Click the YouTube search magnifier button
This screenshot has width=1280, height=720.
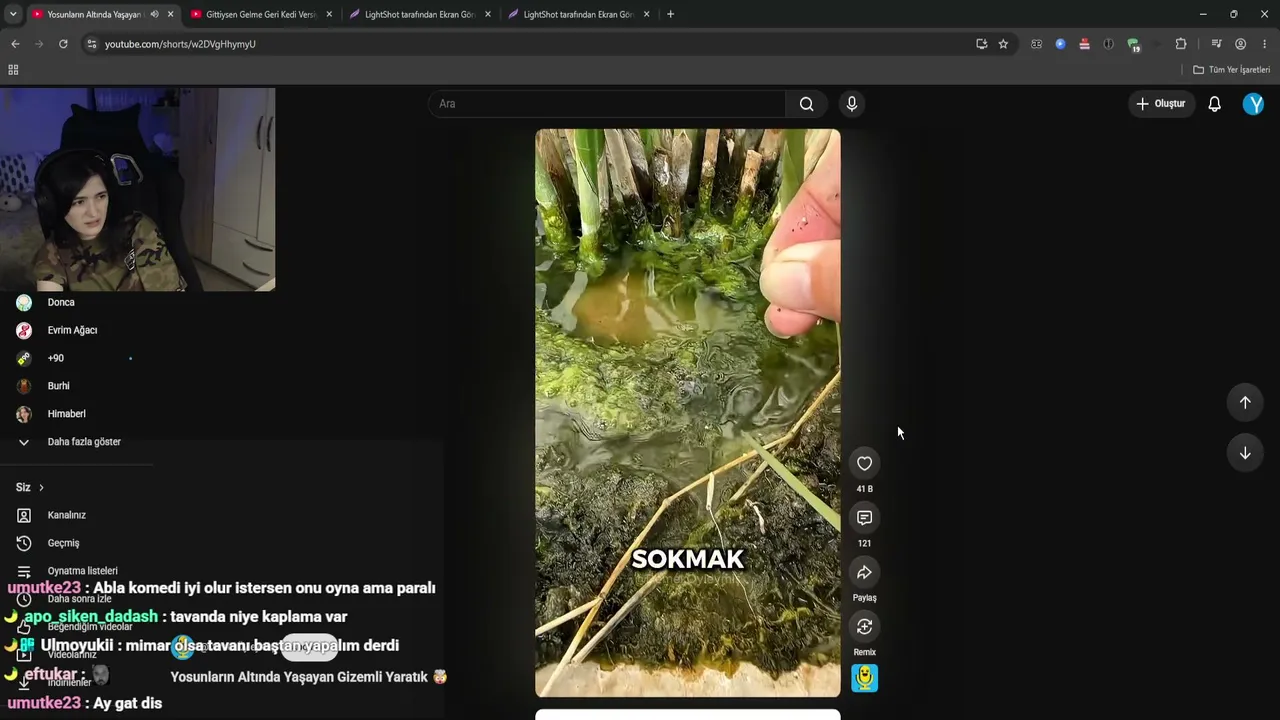pos(806,104)
